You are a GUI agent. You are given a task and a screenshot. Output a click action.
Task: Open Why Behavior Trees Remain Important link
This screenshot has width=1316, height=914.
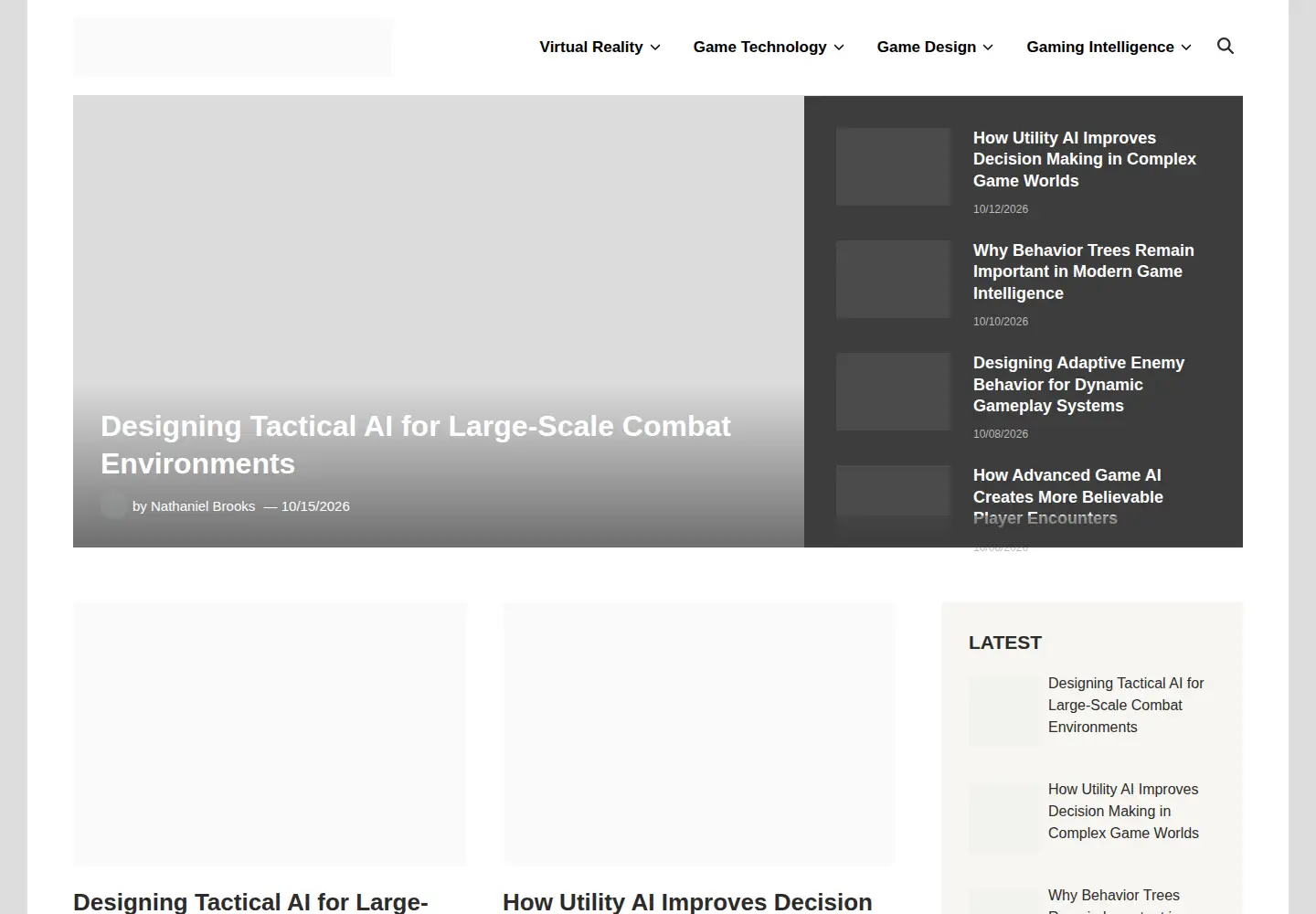pos(1084,271)
